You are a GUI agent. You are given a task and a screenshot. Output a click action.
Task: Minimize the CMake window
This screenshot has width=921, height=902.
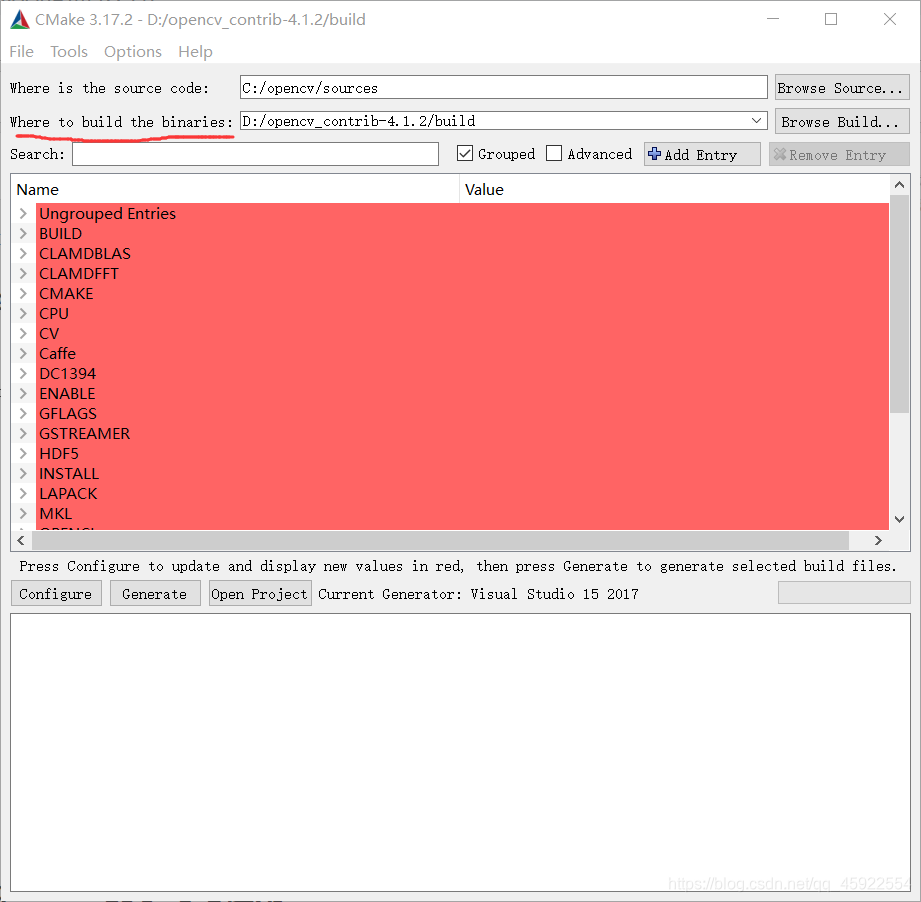pyautogui.click(x=773, y=19)
